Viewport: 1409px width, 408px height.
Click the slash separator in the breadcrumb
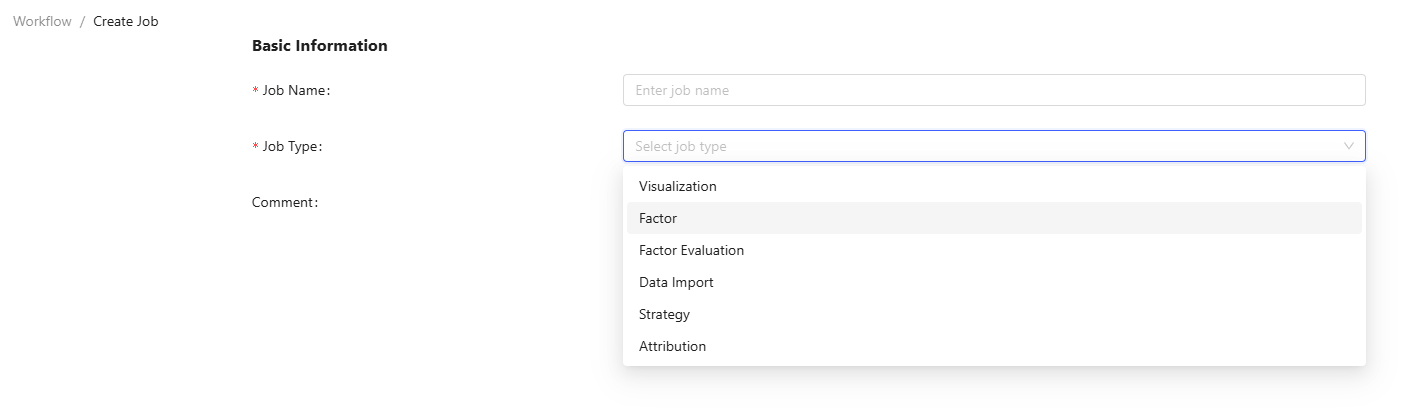[82, 21]
